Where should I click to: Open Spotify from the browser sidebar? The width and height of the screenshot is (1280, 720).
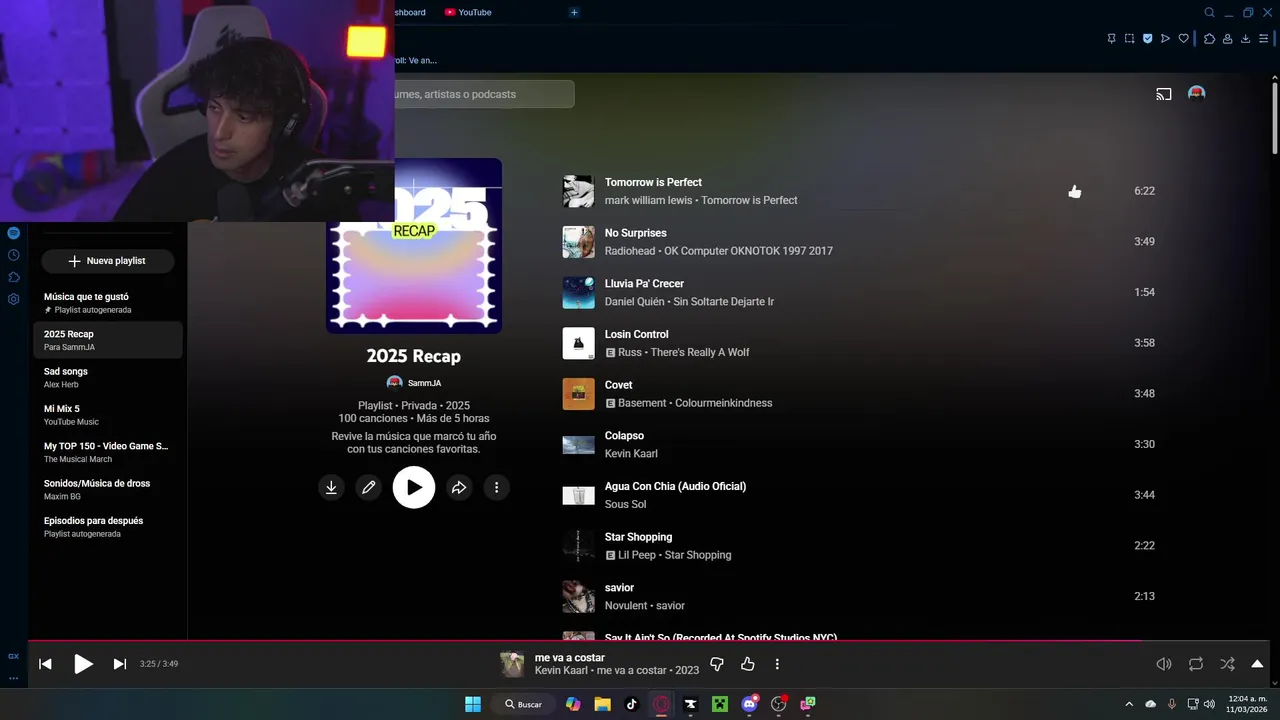[x=14, y=233]
